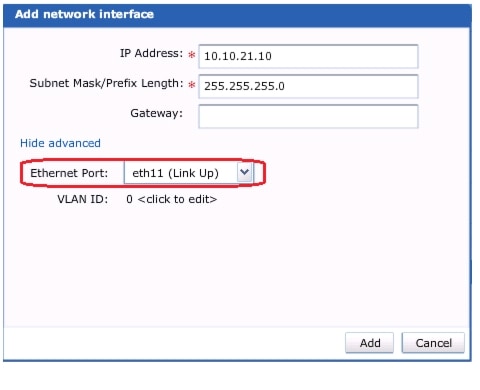Collapse options with Hide advanced link

point(60,143)
